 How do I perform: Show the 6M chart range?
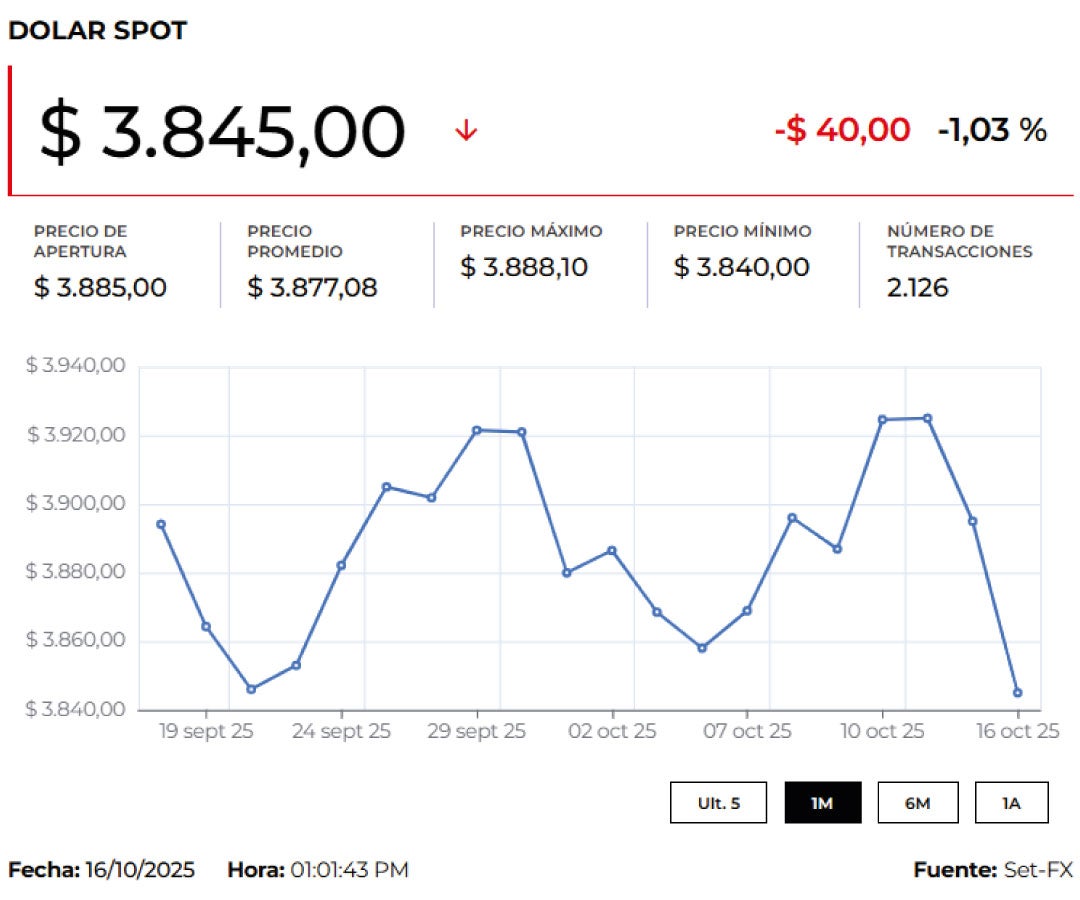[917, 803]
